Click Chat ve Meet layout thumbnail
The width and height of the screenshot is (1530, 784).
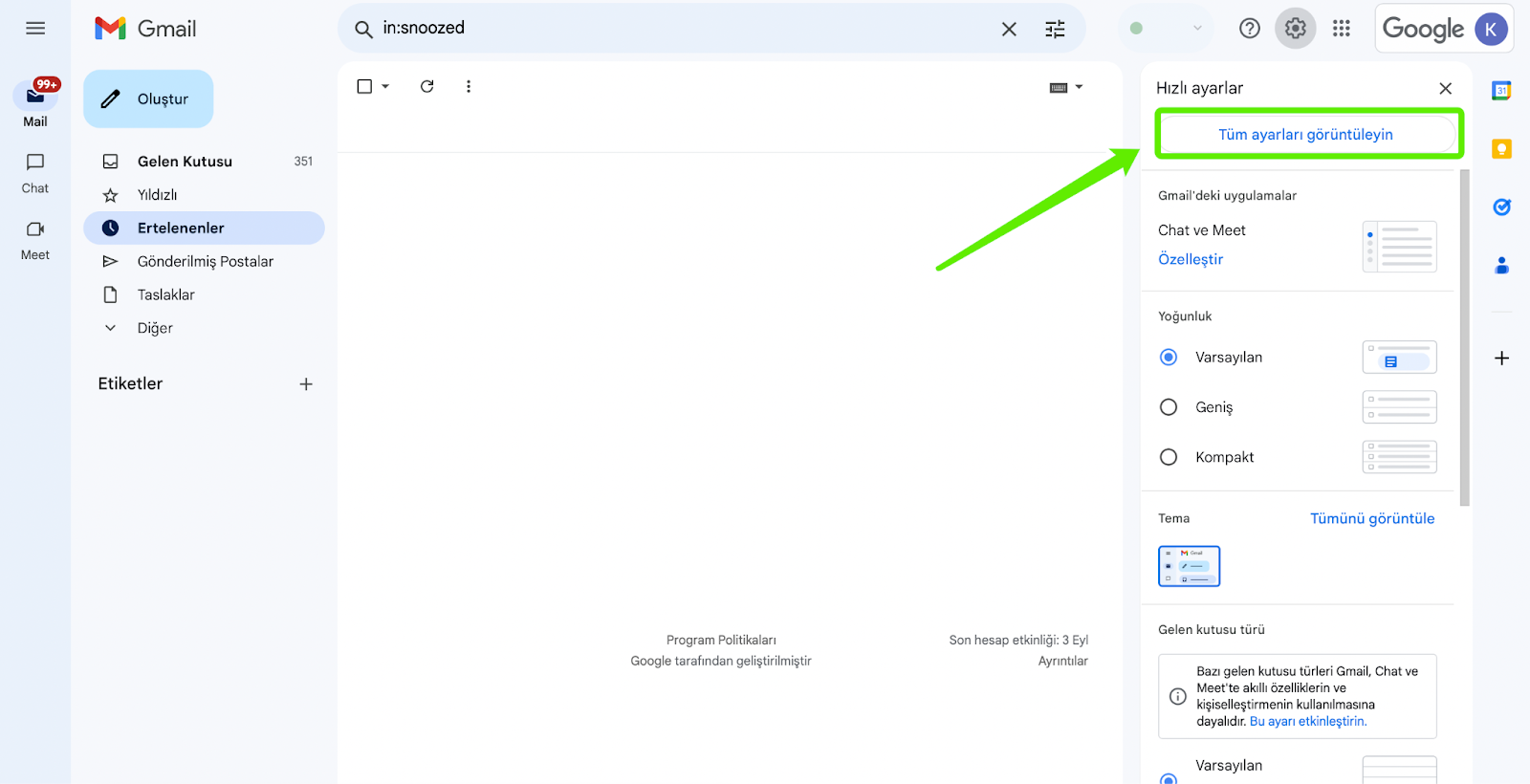[x=1399, y=247]
